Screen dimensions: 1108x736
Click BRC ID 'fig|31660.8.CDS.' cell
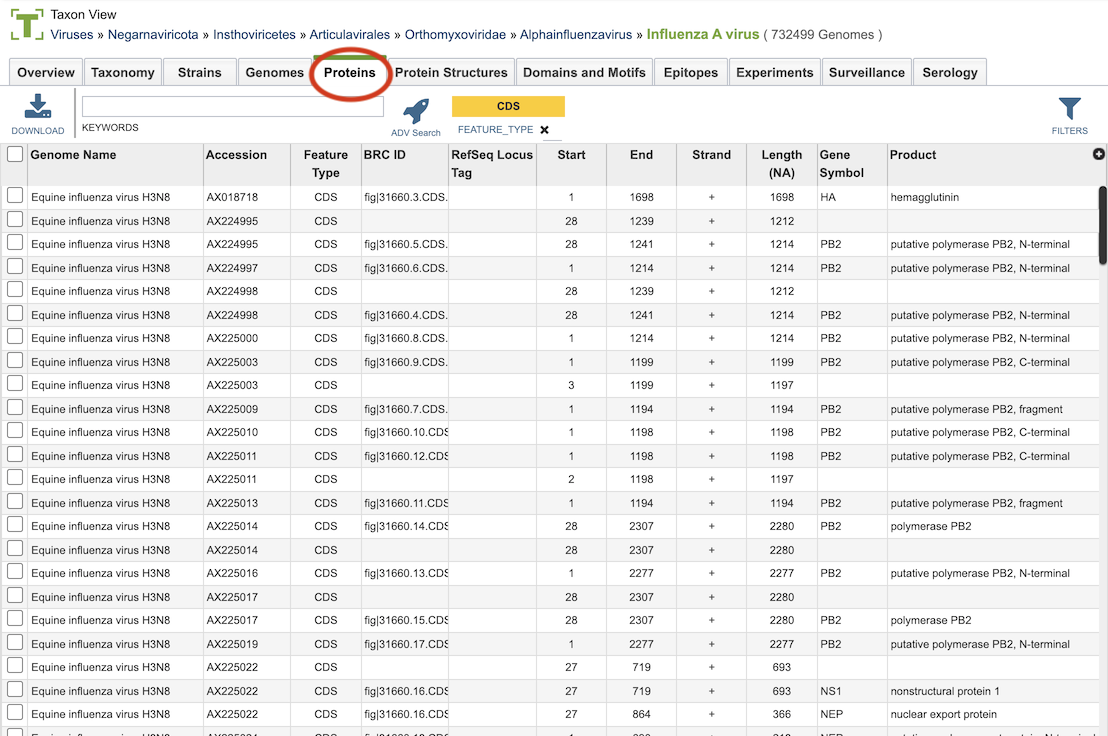[406, 338]
